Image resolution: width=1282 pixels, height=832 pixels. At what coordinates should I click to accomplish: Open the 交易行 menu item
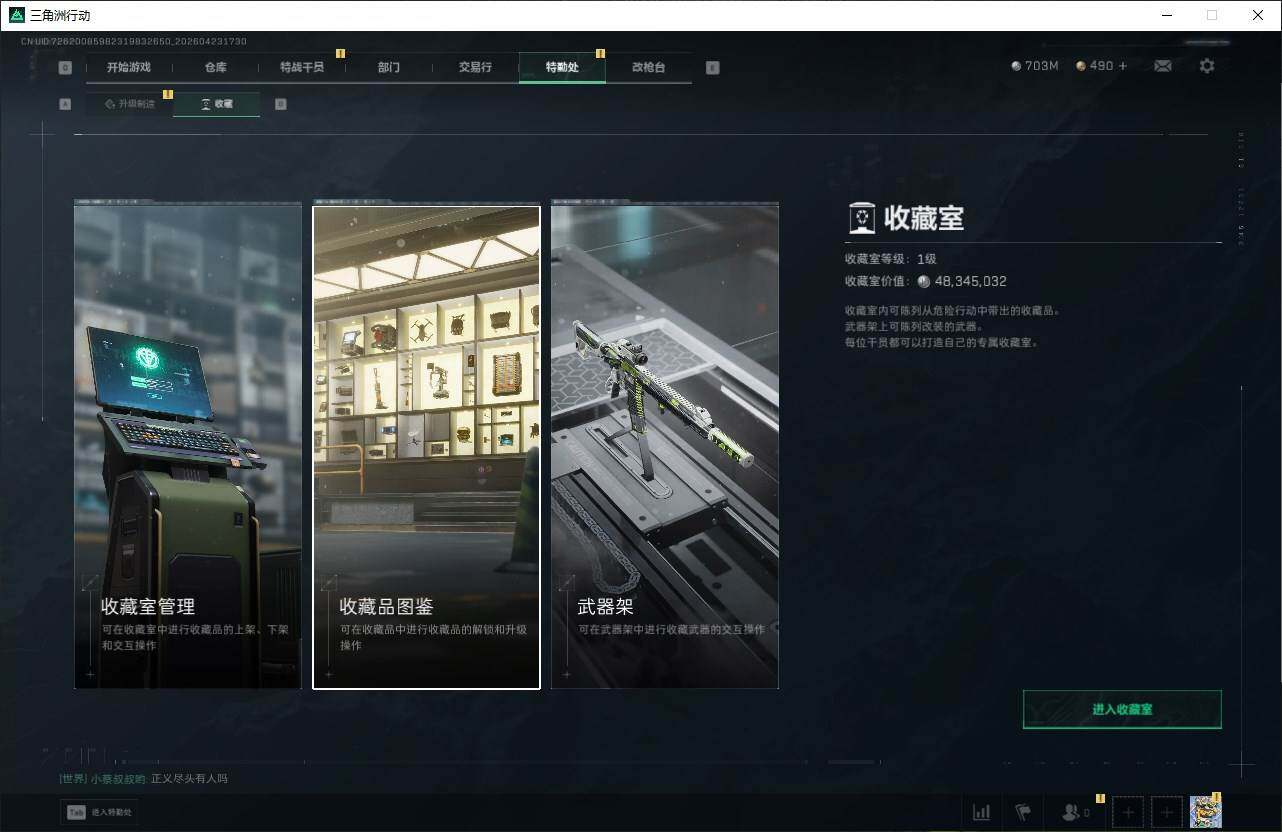pos(475,67)
